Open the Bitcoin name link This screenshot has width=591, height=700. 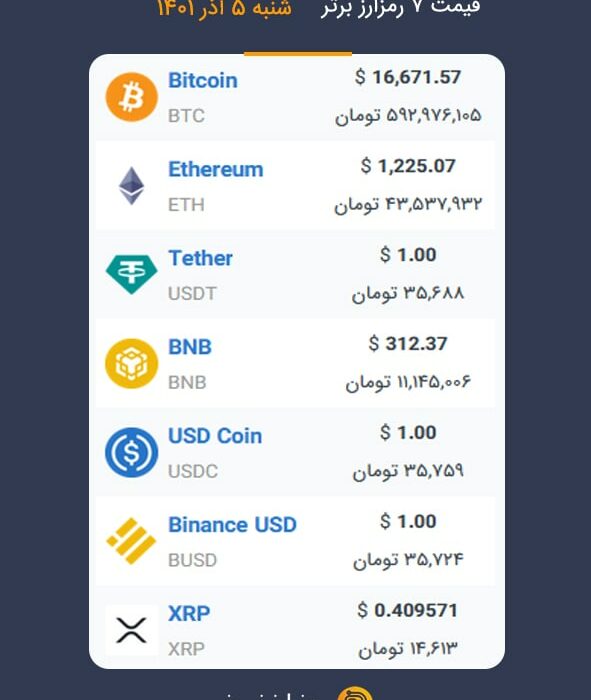coord(203,81)
